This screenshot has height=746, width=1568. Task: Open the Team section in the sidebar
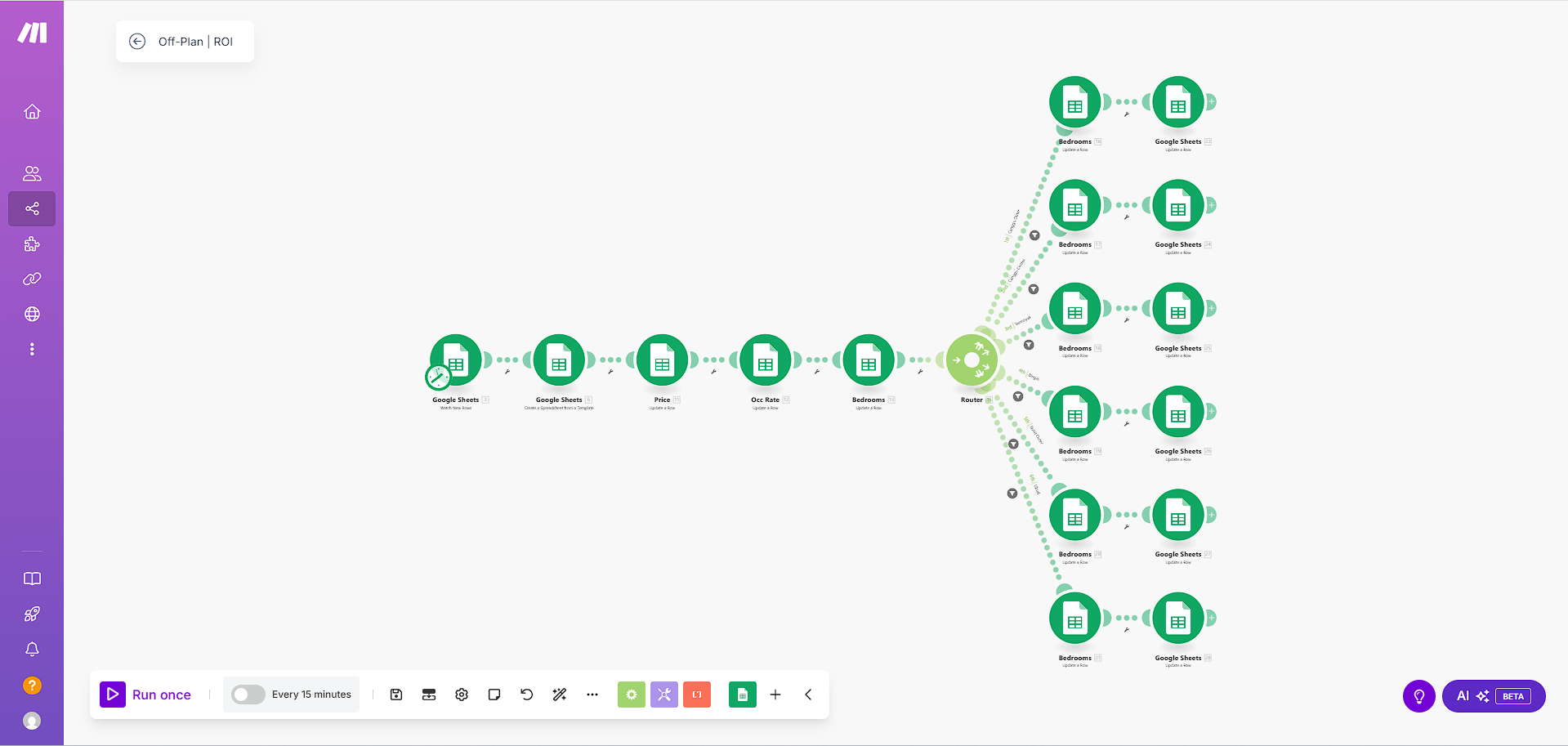(x=32, y=172)
